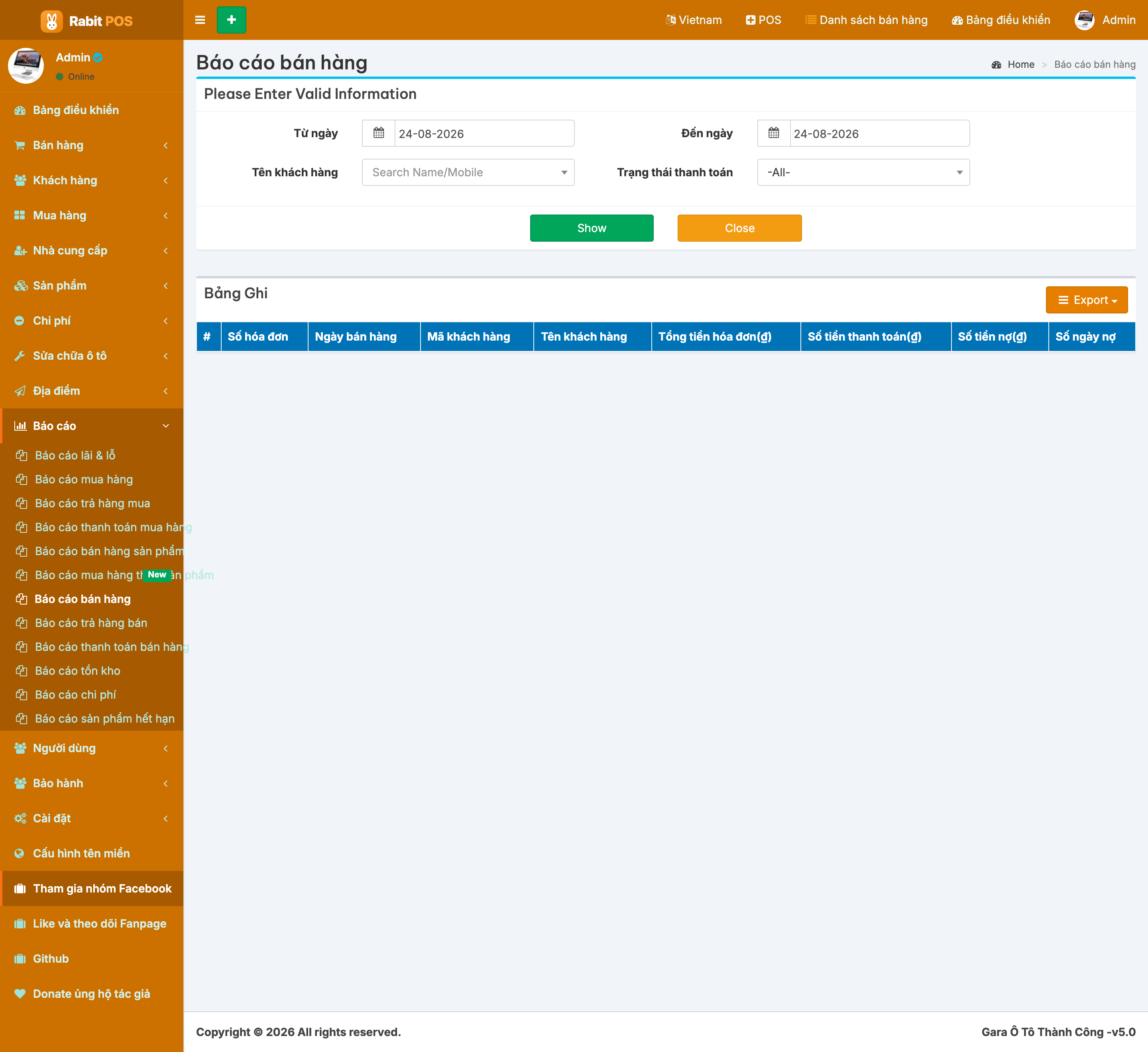The image size is (1148, 1052).
Task: Open Danh sách bán hàng in top bar
Action: (x=866, y=20)
